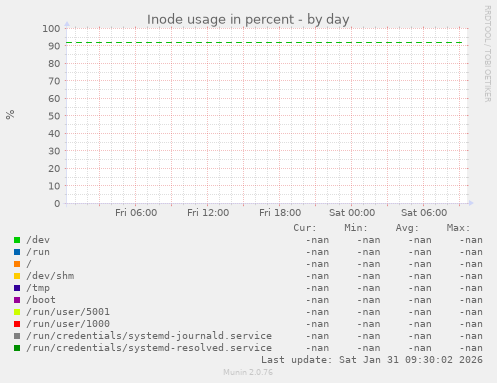The image size is (497, 383).
Task: Click the Max: column header
Action: [458, 228]
